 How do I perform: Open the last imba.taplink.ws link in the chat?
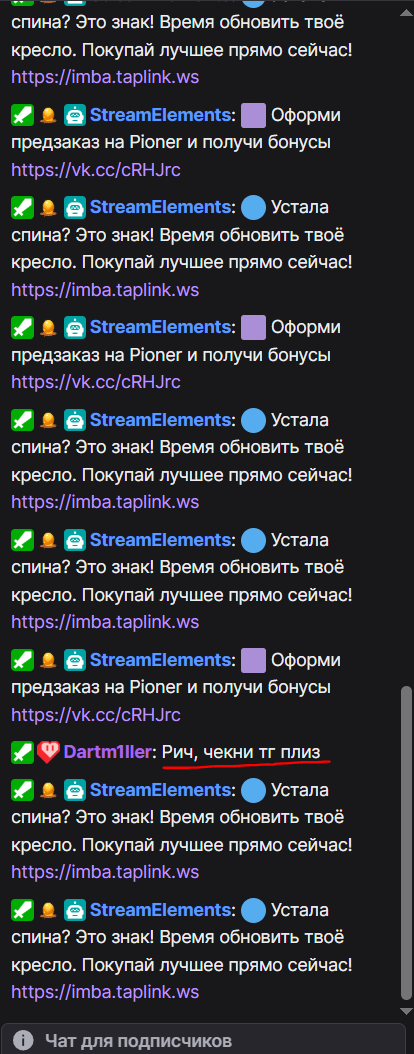(106, 991)
